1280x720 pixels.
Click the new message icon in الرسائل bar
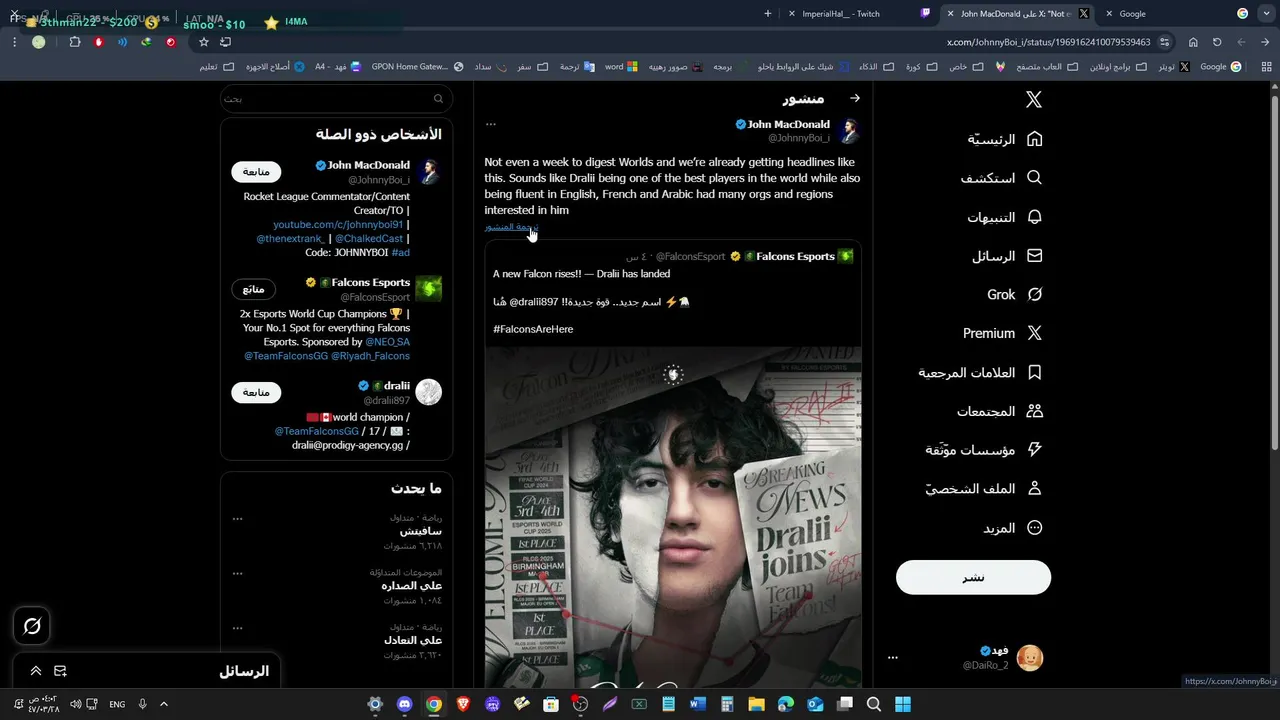point(60,671)
